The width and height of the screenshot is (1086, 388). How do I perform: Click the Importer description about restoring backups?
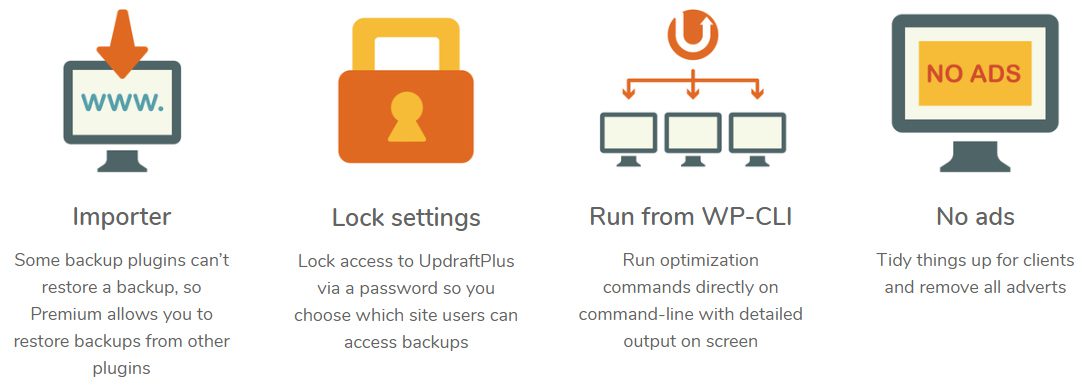click(x=122, y=314)
